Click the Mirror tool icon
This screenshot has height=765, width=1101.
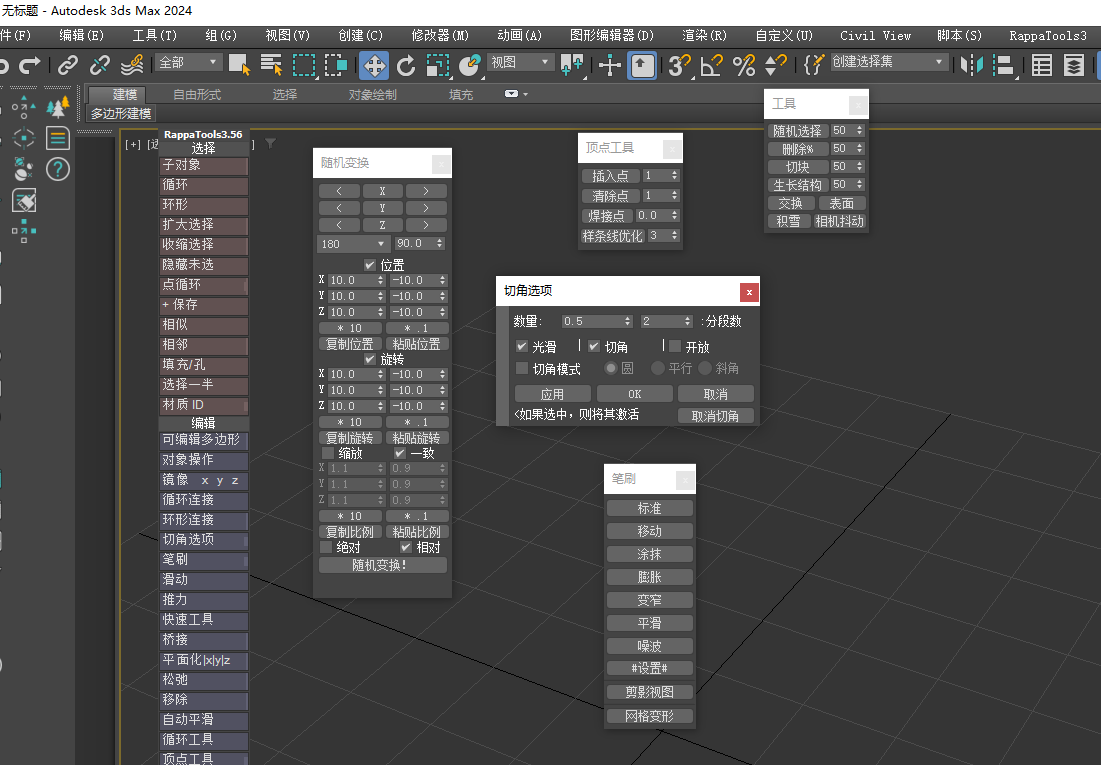coord(972,65)
